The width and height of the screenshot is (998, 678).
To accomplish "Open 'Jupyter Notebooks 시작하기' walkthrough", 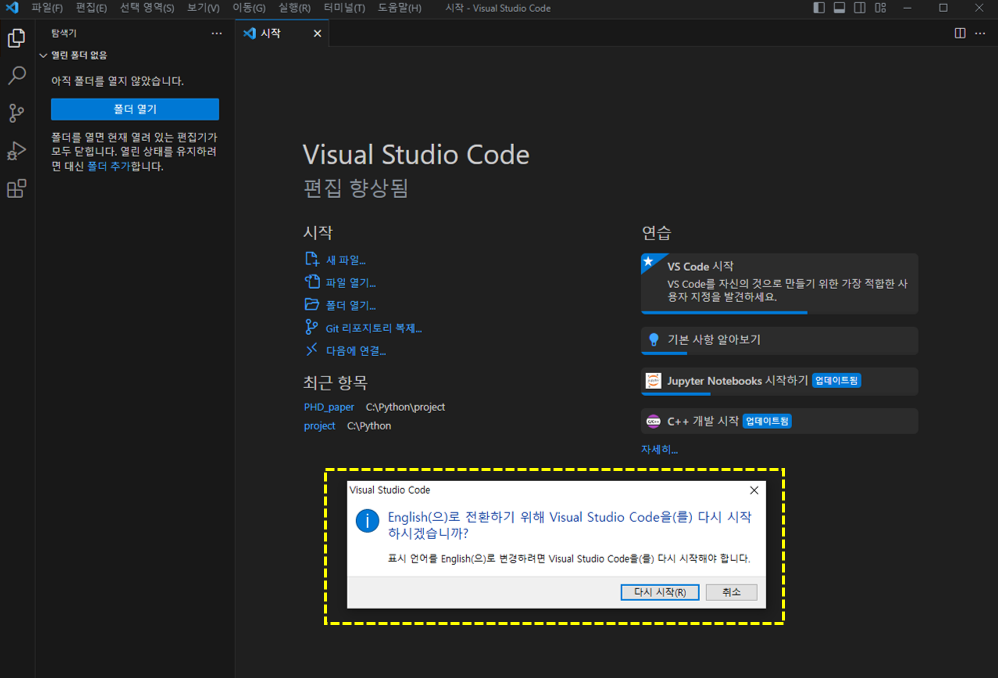I will pos(779,381).
